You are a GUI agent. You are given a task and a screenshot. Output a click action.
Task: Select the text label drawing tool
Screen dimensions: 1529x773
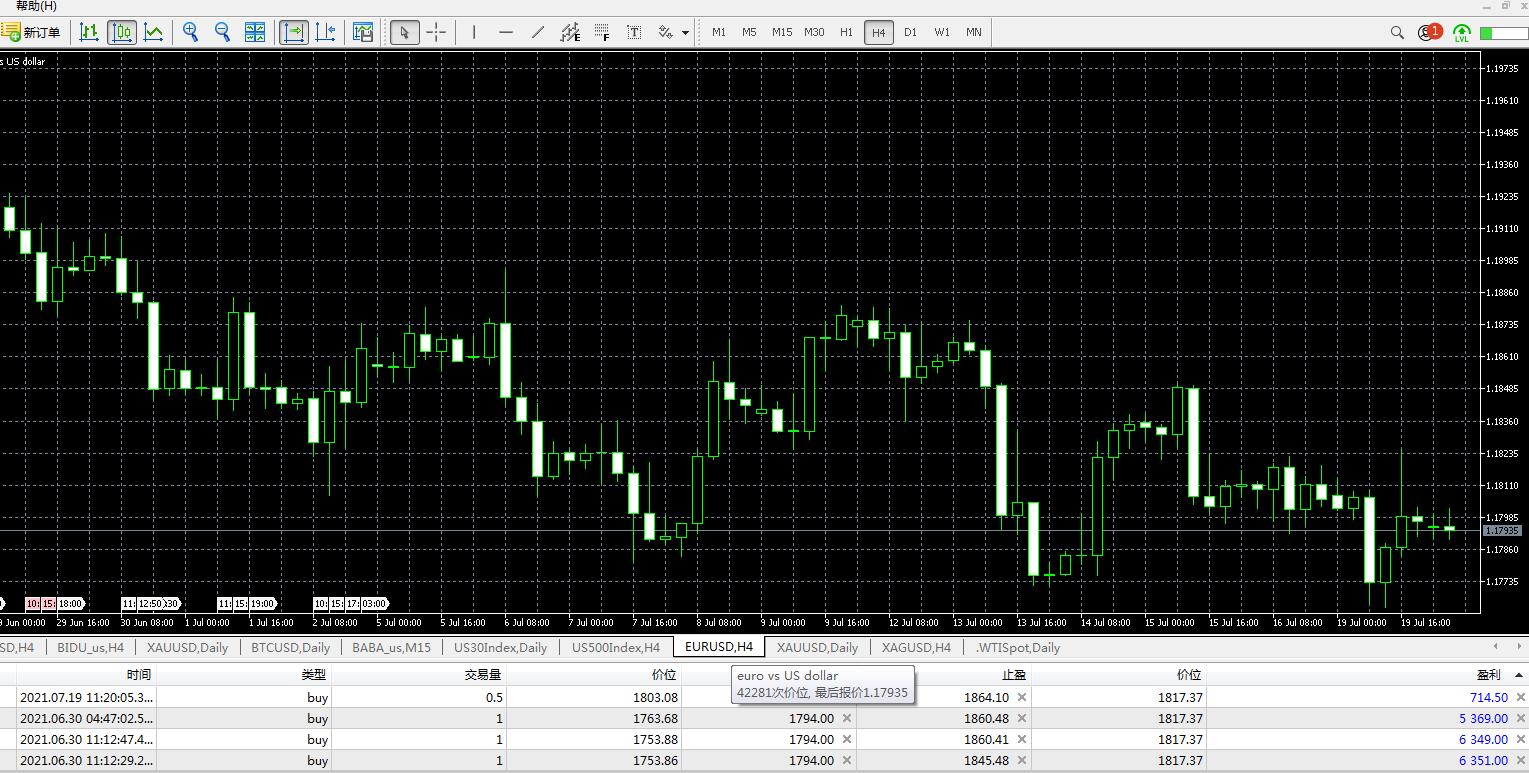[x=633, y=32]
